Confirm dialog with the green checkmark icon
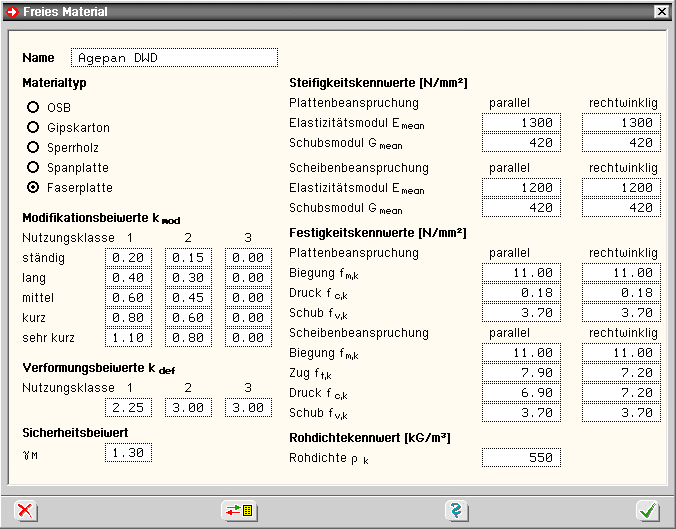The width and height of the screenshot is (676, 529). (648, 511)
